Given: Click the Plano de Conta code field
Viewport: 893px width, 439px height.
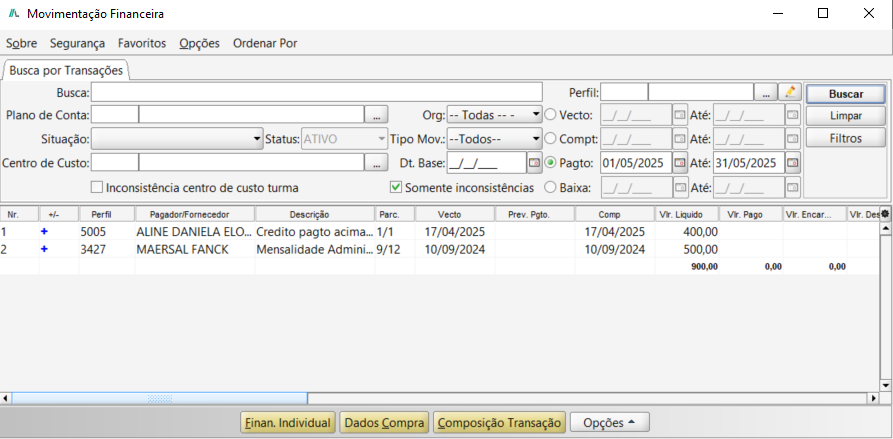Looking at the screenshot, I should pos(115,115).
